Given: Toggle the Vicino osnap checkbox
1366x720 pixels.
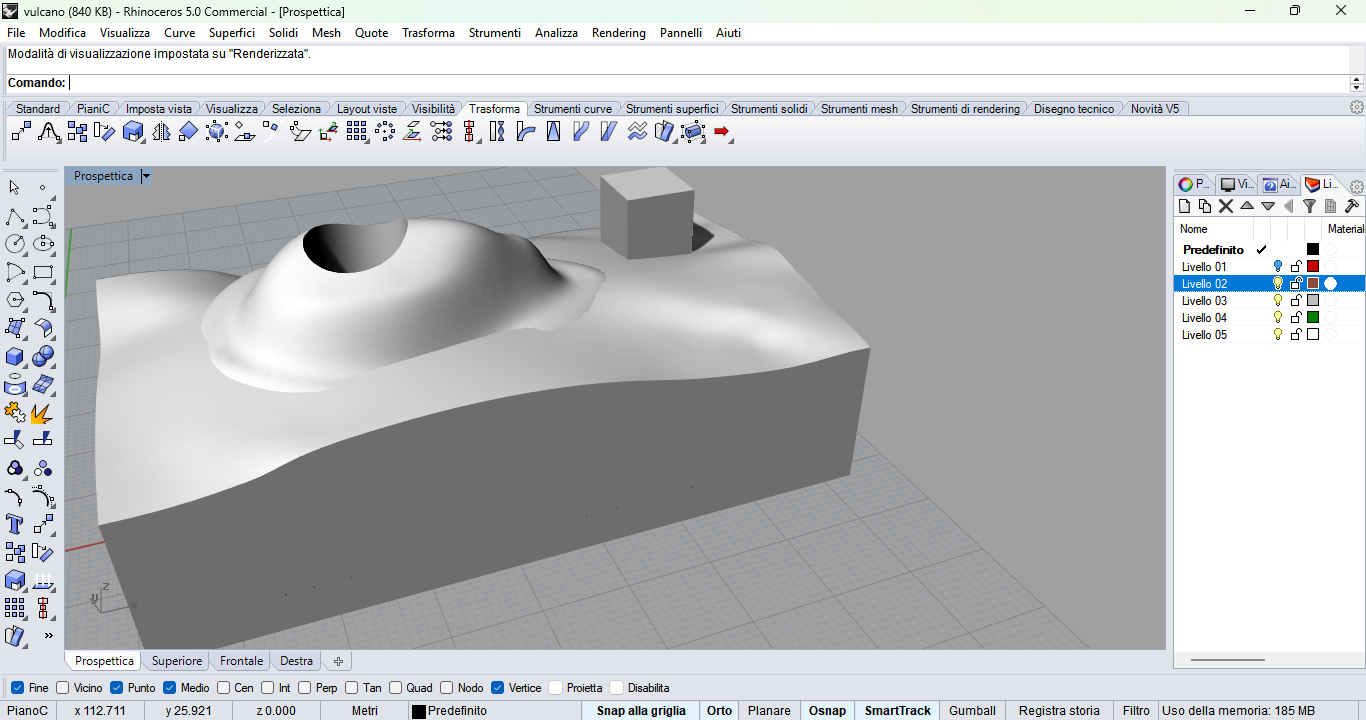Looking at the screenshot, I should pos(63,688).
